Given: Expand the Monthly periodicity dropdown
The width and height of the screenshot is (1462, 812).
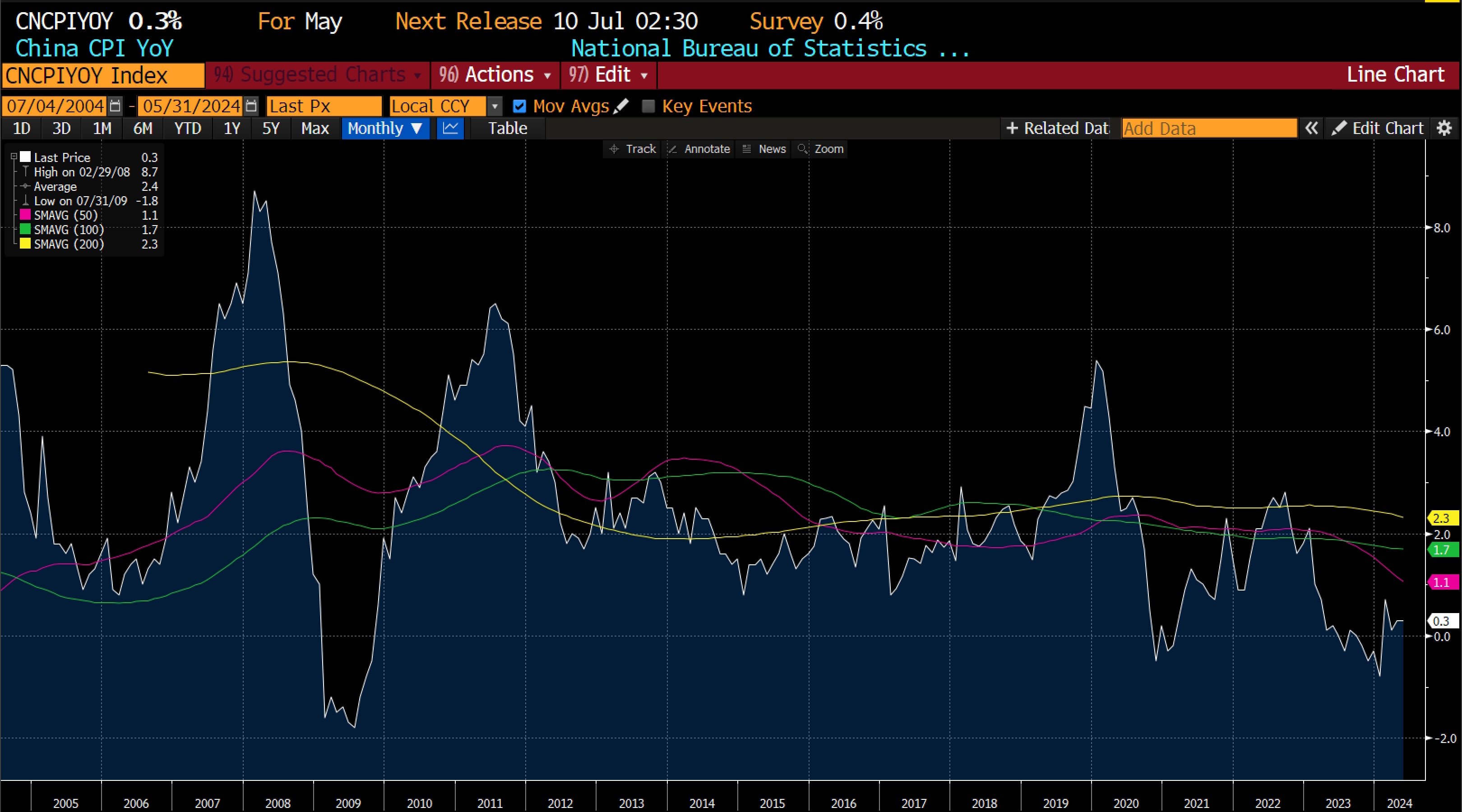Looking at the screenshot, I should [385, 128].
